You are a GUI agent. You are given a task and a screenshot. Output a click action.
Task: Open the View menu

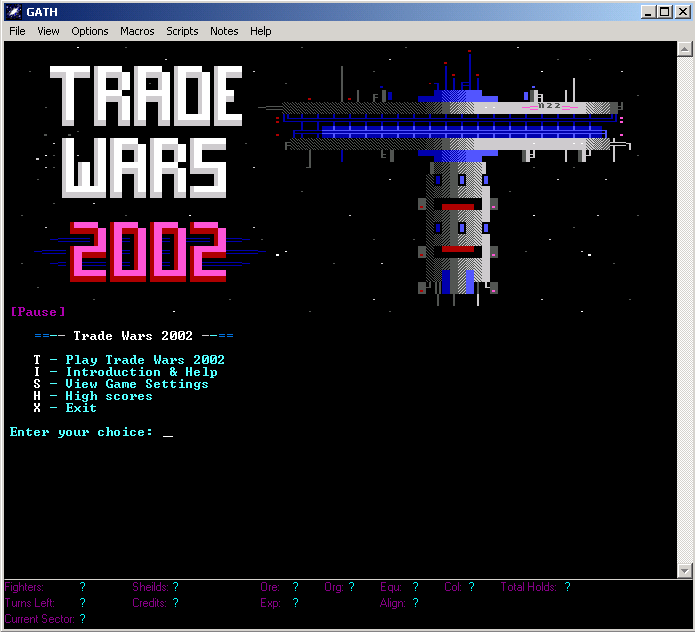(48, 31)
